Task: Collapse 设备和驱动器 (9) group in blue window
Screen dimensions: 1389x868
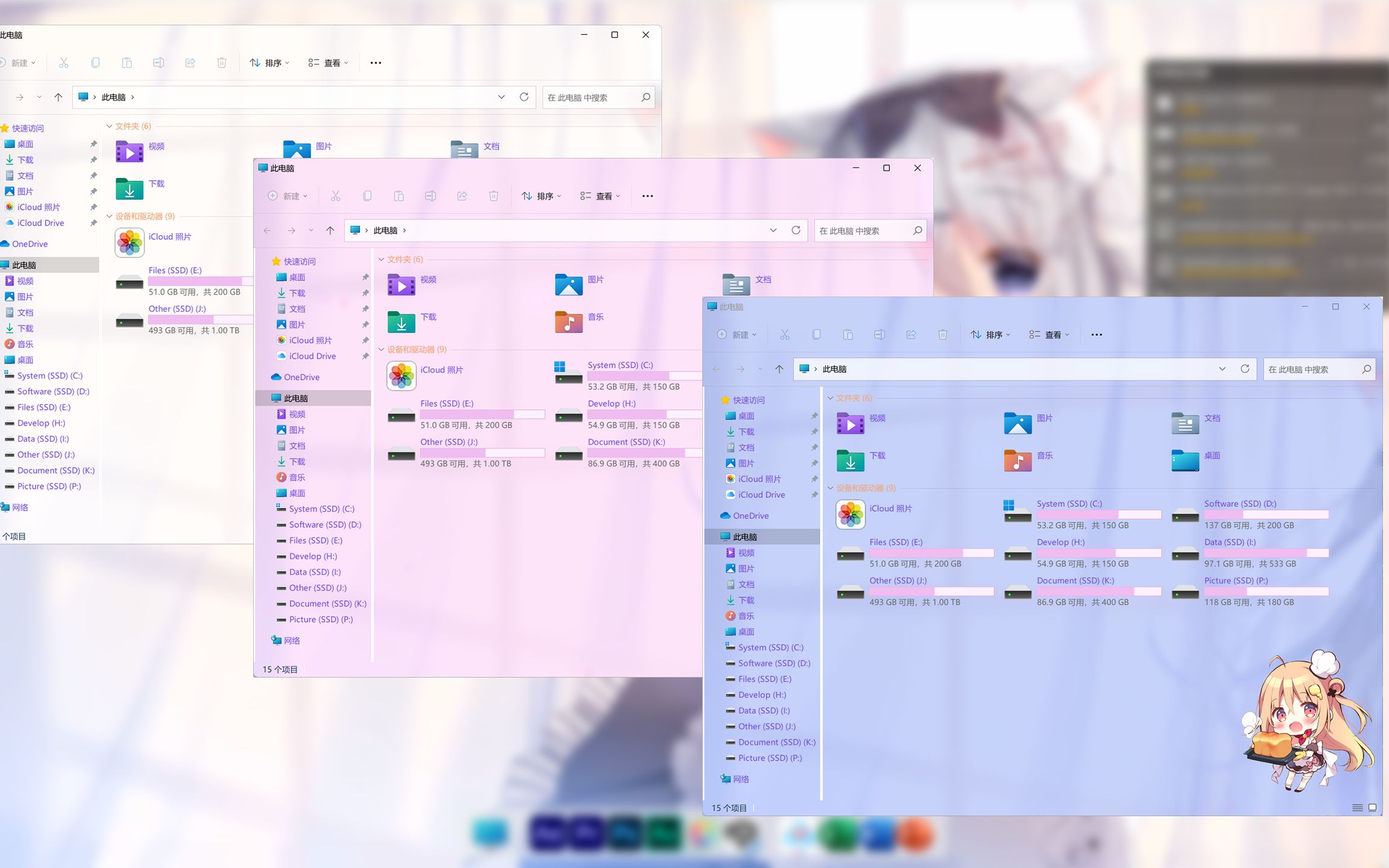Action: pos(831,488)
